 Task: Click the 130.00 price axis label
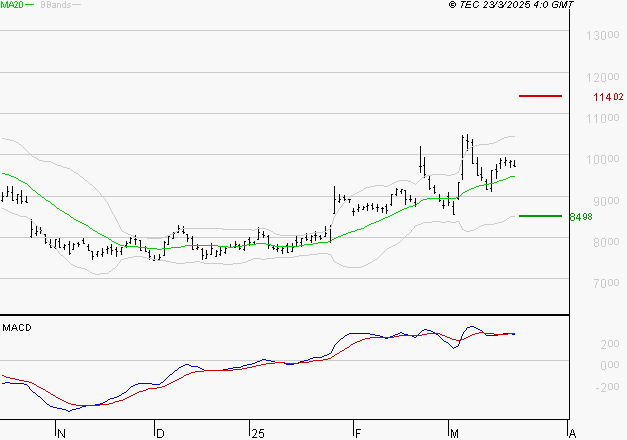click(603, 36)
